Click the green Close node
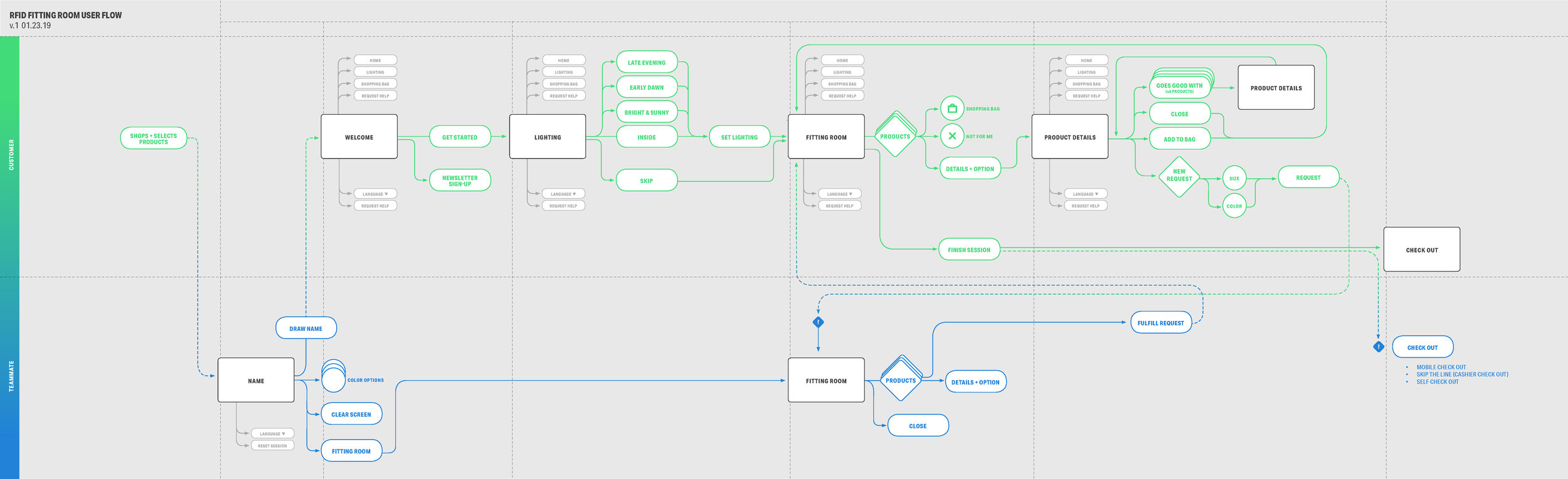The width and height of the screenshot is (1568, 479). (x=1179, y=113)
